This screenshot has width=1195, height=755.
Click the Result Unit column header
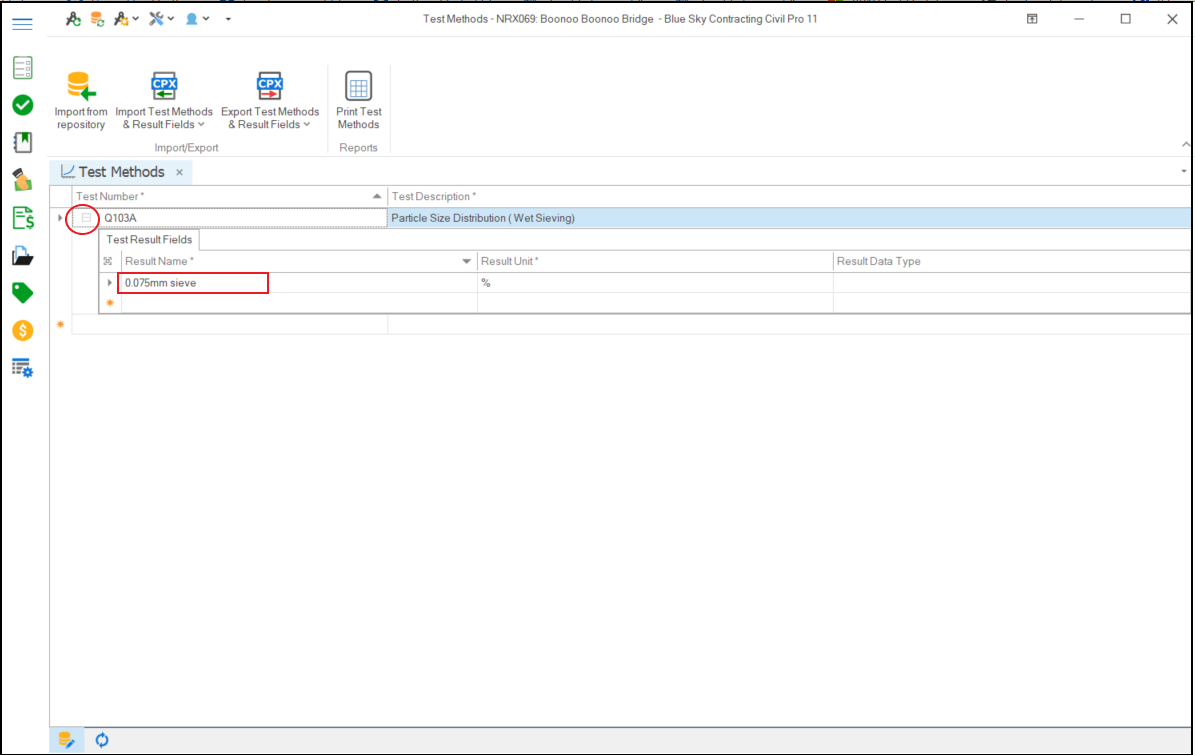(x=655, y=261)
